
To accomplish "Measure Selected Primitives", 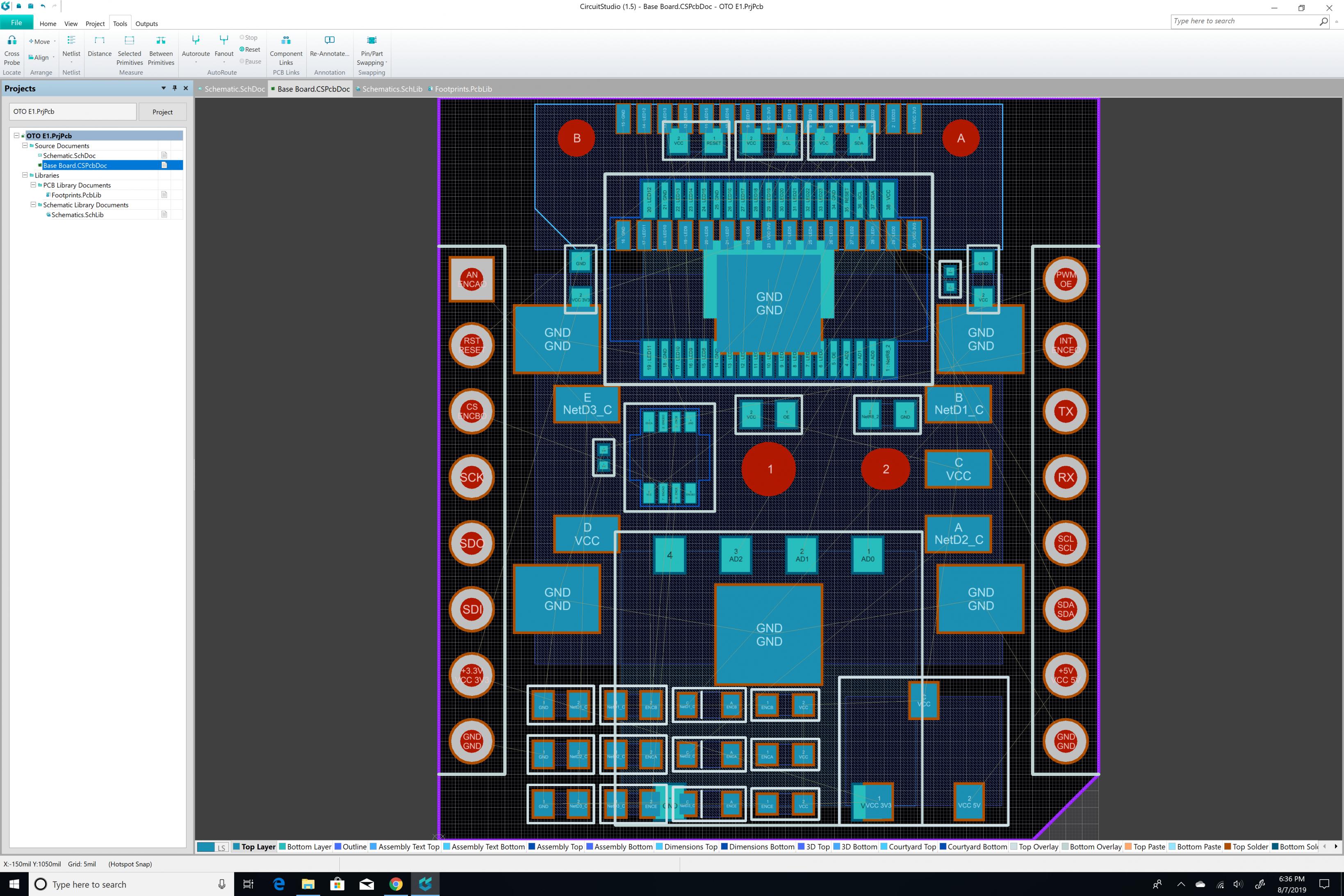I will pyautogui.click(x=130, y=50).
